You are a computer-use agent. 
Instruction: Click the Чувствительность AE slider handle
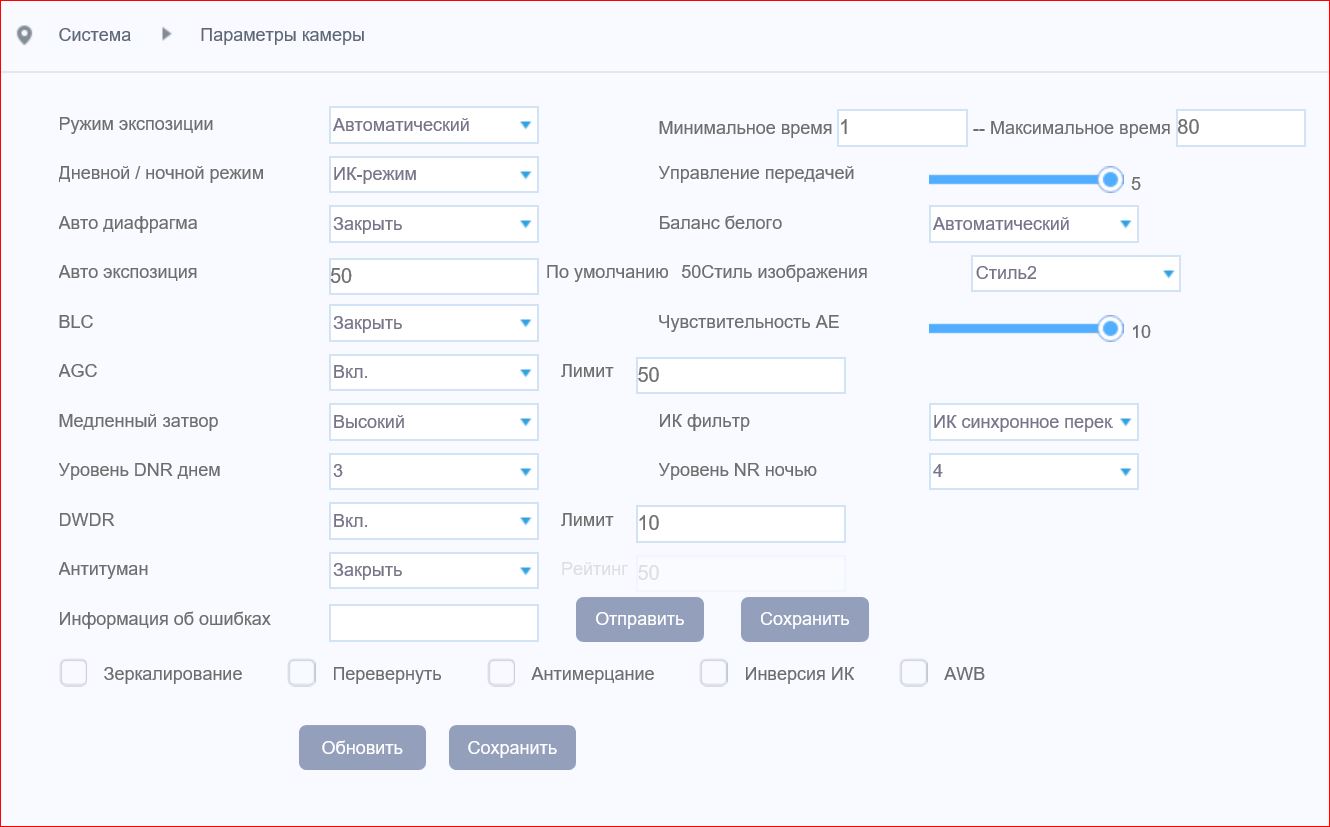[1110, 329]
